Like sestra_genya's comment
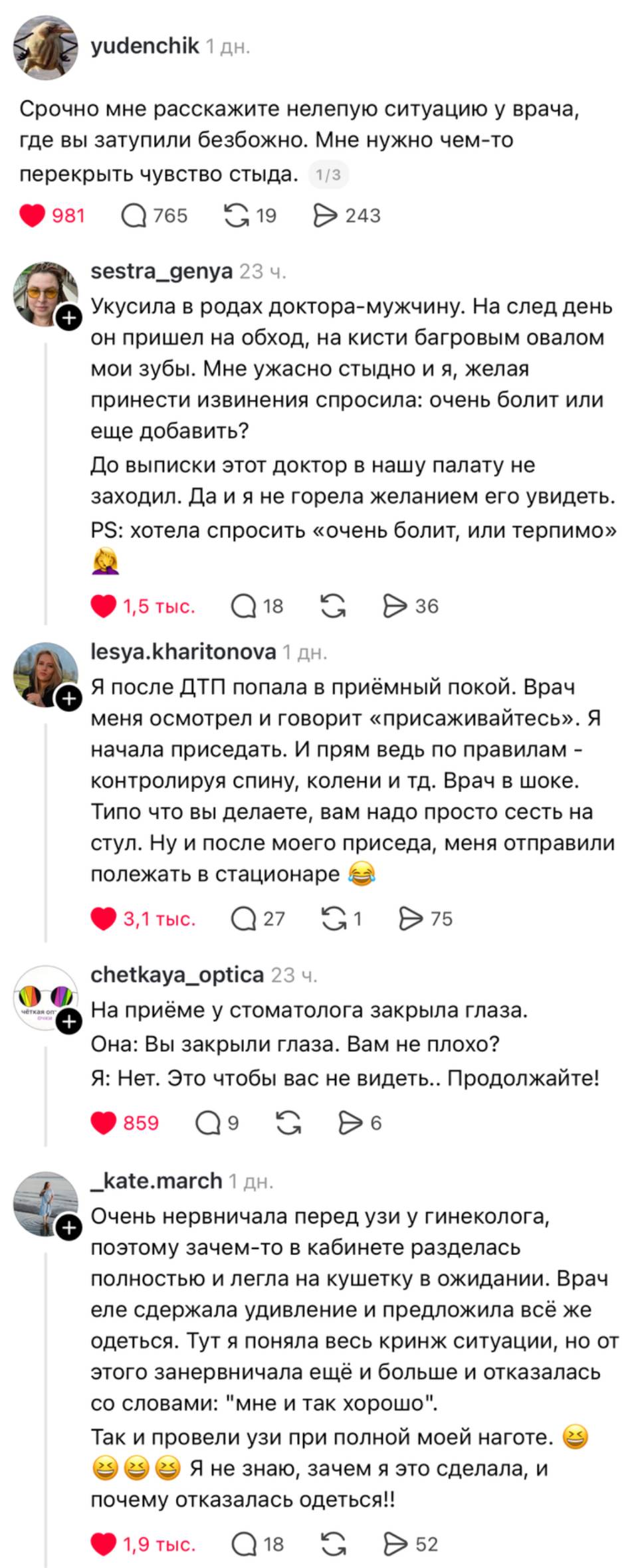The height and width of the screenshot is (1568, 638). tap(103, 607)
